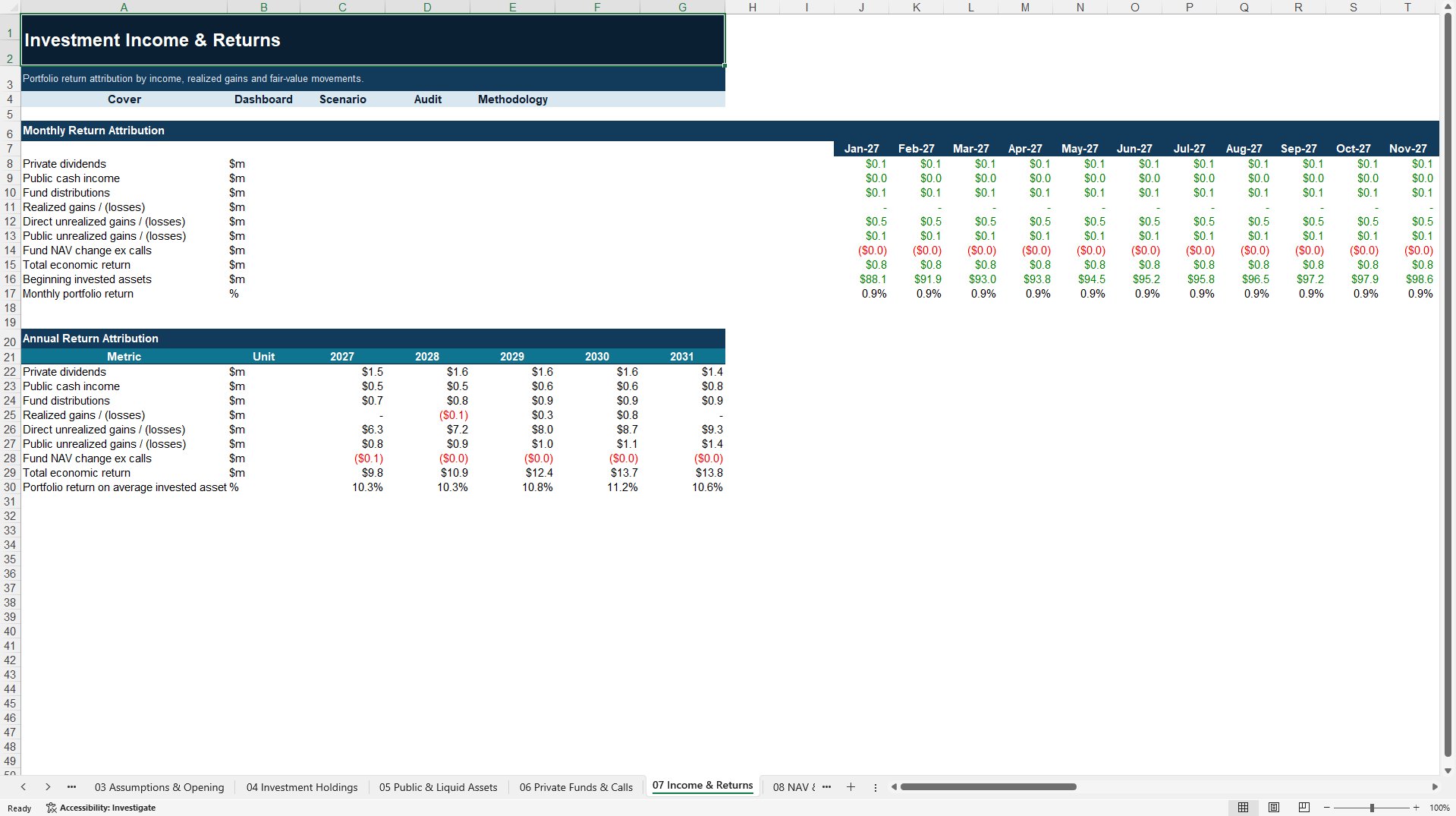Image resolution: width=1456 pixels, height=816 pixels.
Task: Go to previous sheet arrow
Action: pyautogui.click(x=24, y=787)
